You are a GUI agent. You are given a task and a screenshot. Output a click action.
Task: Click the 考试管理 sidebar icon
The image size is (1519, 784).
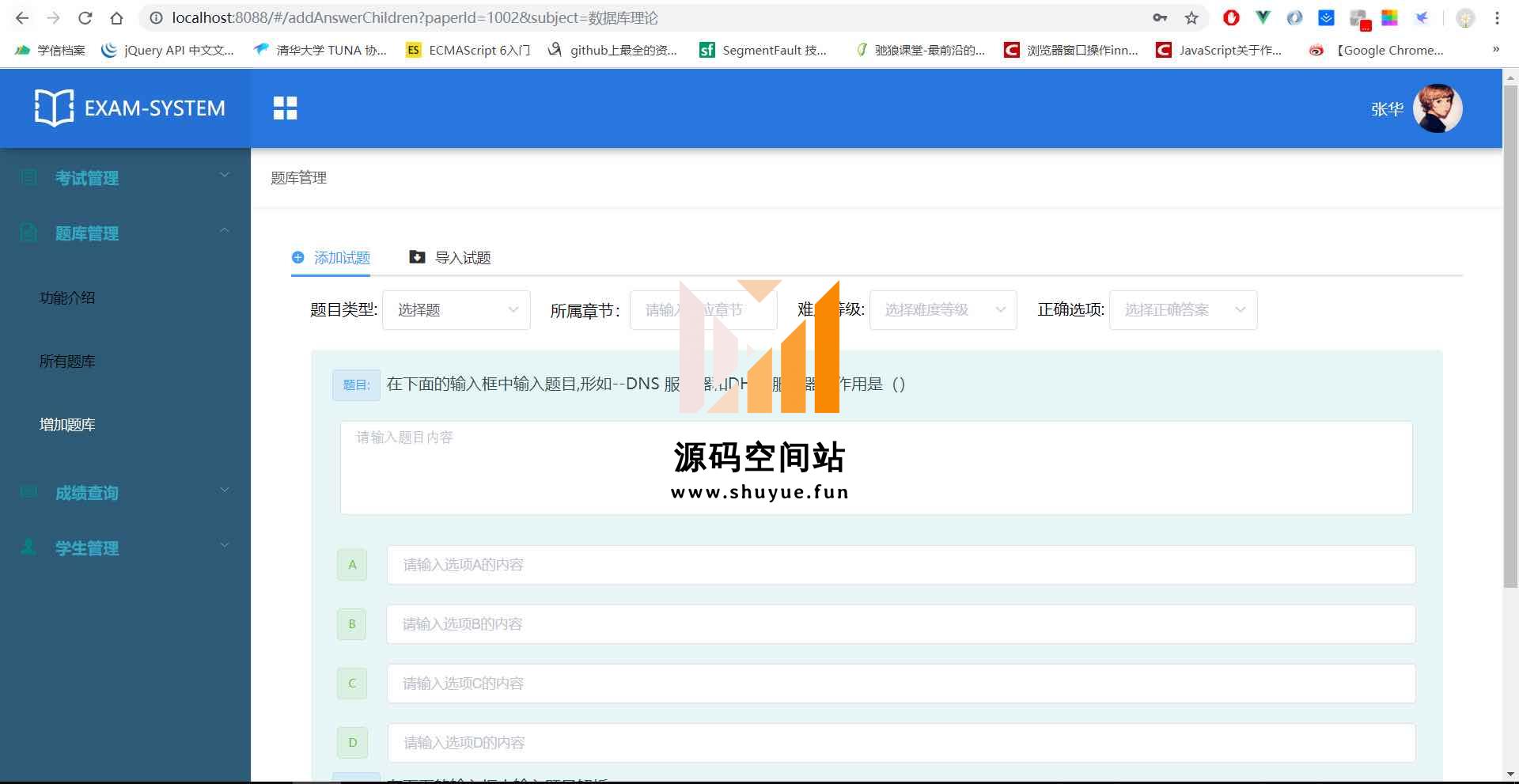click(x=28, y=177)
